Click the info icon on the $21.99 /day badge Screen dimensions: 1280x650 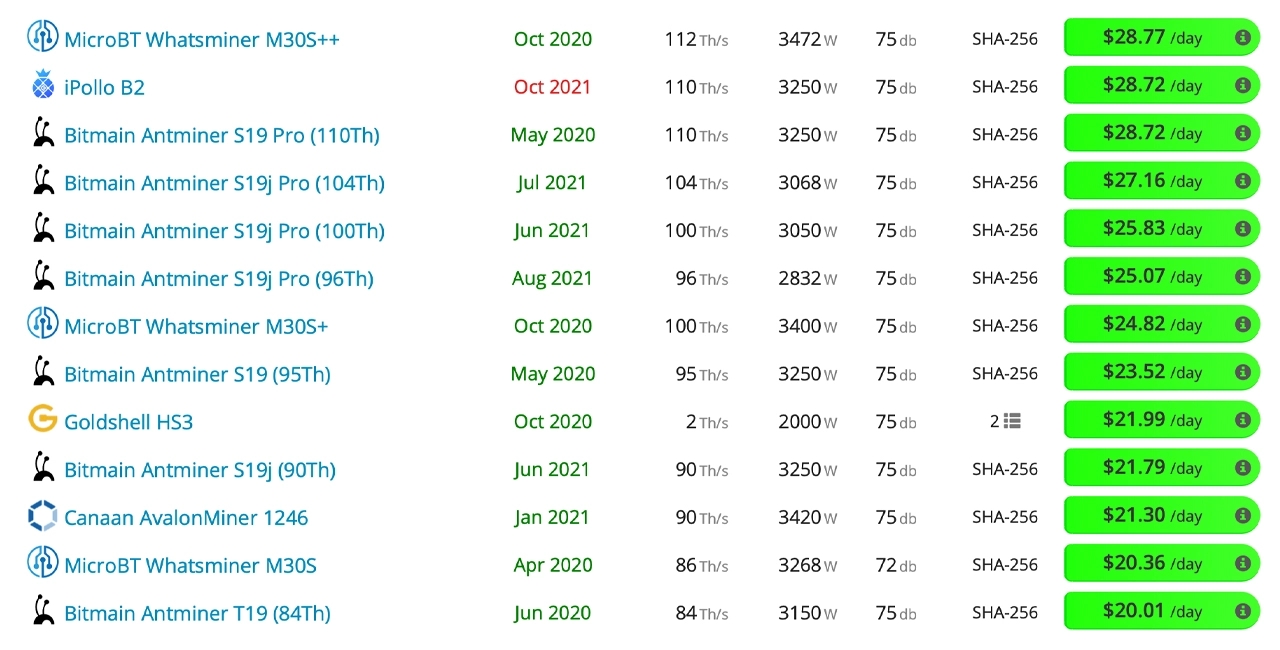point(1243,420)
